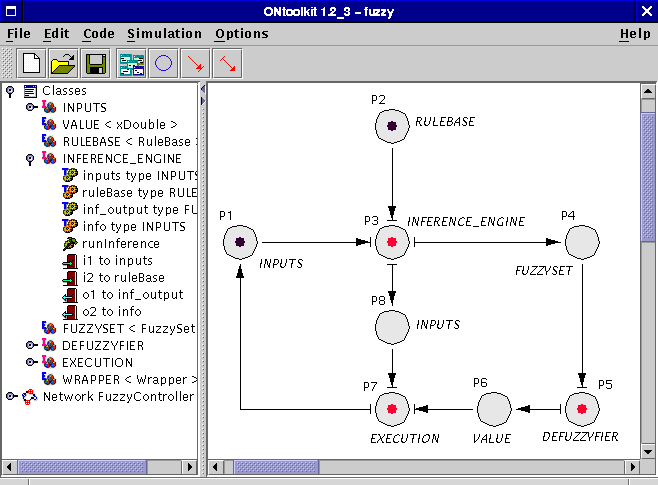Select the empty P8 INPUTS place

(392, 327)
